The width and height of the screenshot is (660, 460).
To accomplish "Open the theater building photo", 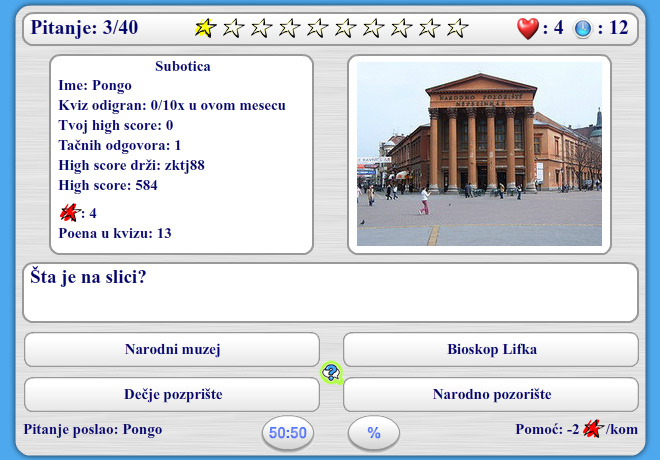I will click(479, 154).
